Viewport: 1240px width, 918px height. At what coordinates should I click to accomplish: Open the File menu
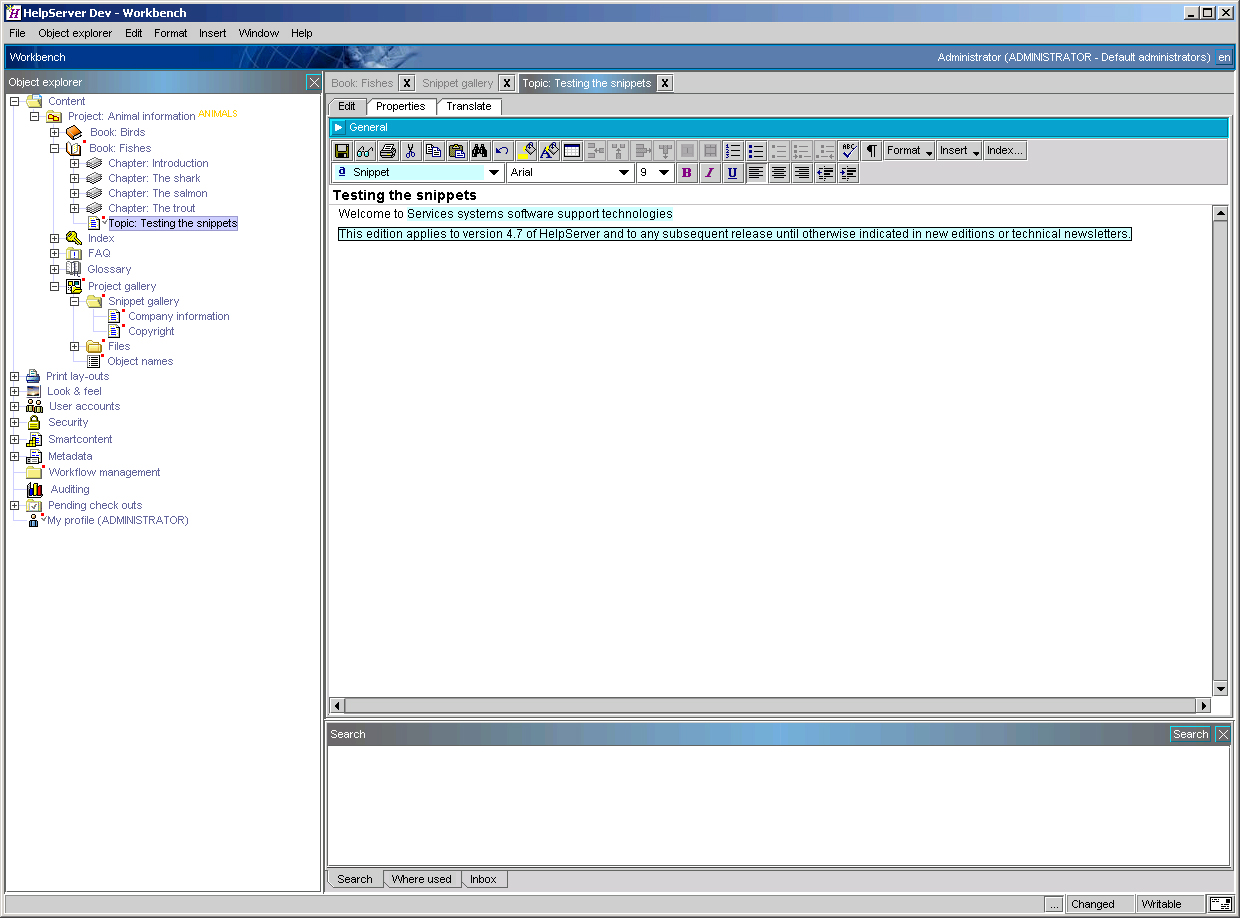17,33
